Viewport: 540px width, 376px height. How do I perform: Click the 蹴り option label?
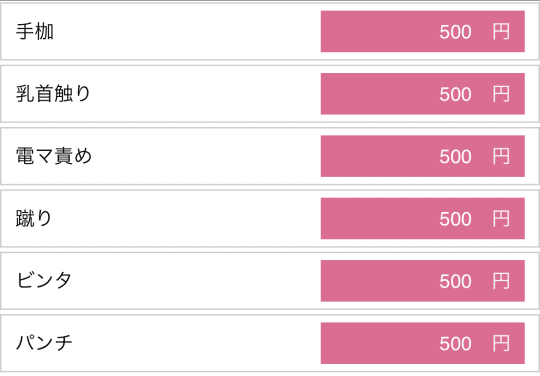point(34,218)
